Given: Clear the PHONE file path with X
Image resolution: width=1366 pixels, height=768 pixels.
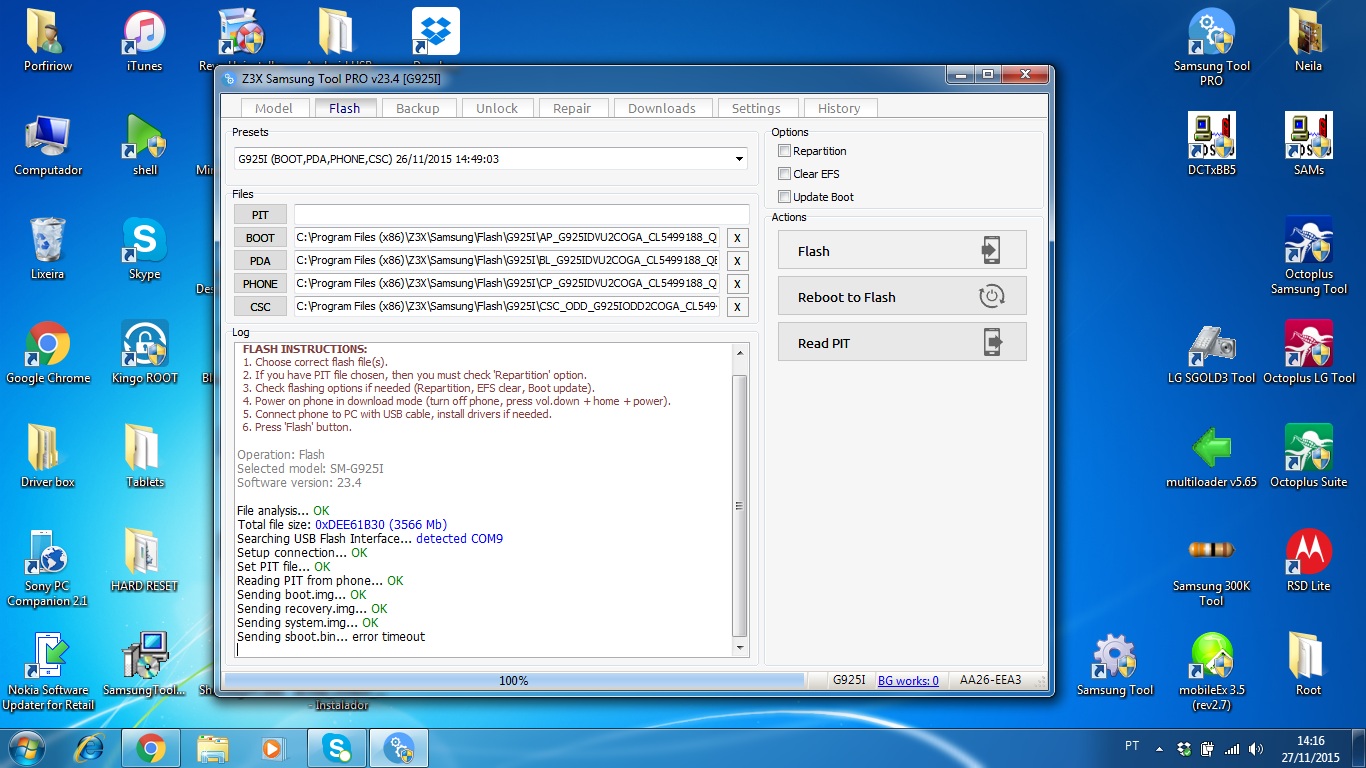Looking at the screenshot, I should tap(737, 284).
